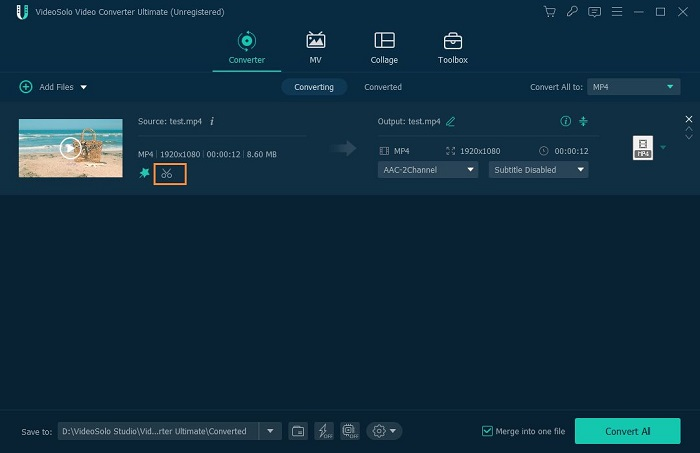Open the Subtitle Disabled dropdown
Viewport: 700px width, 453px height.
click(538, 170)
